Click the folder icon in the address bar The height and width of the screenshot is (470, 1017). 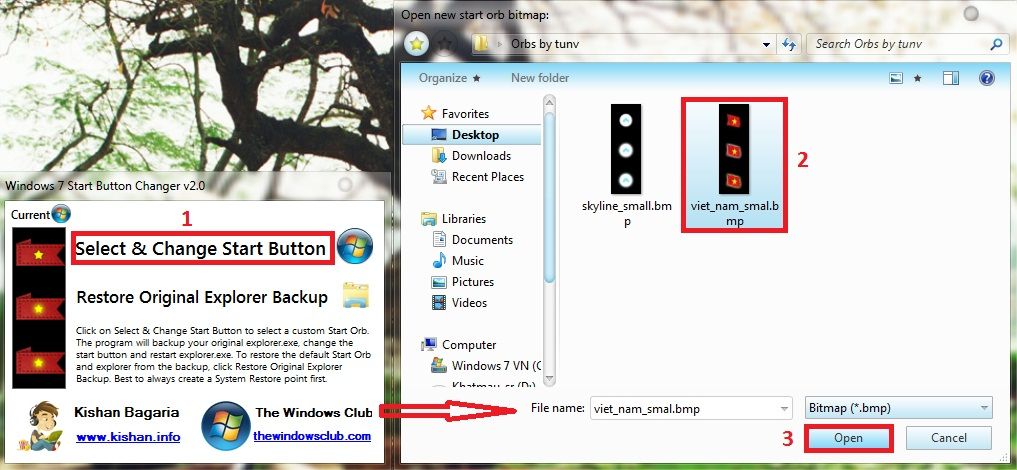[x=481, y=44]
